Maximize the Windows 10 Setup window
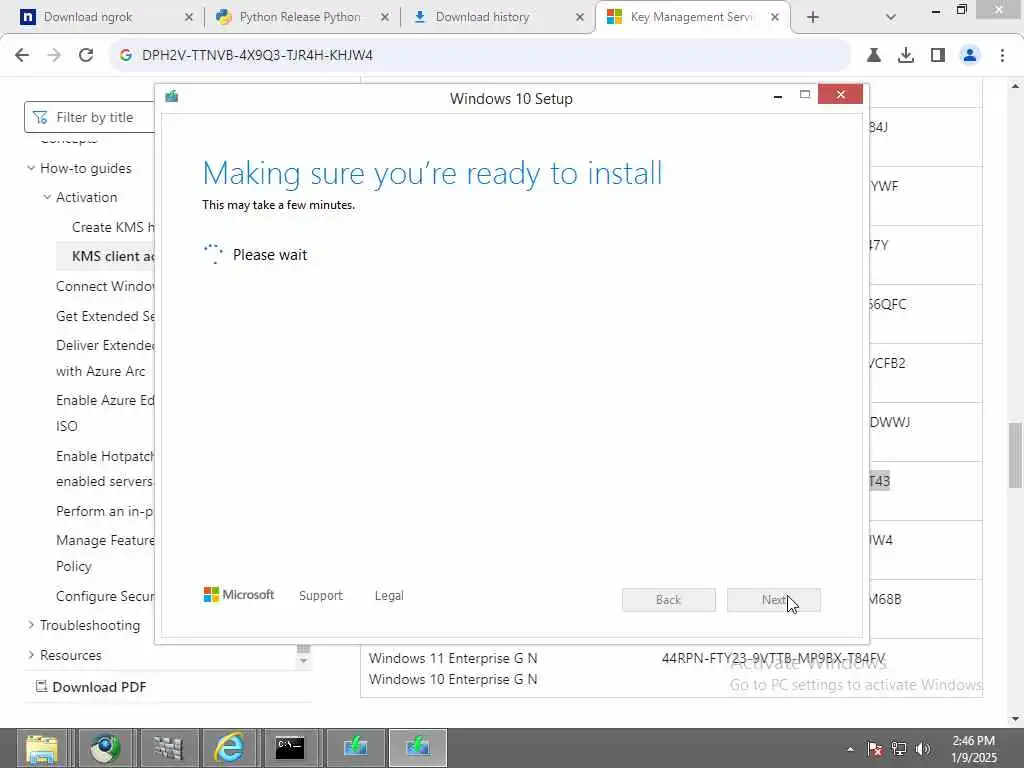 point(805,95)
